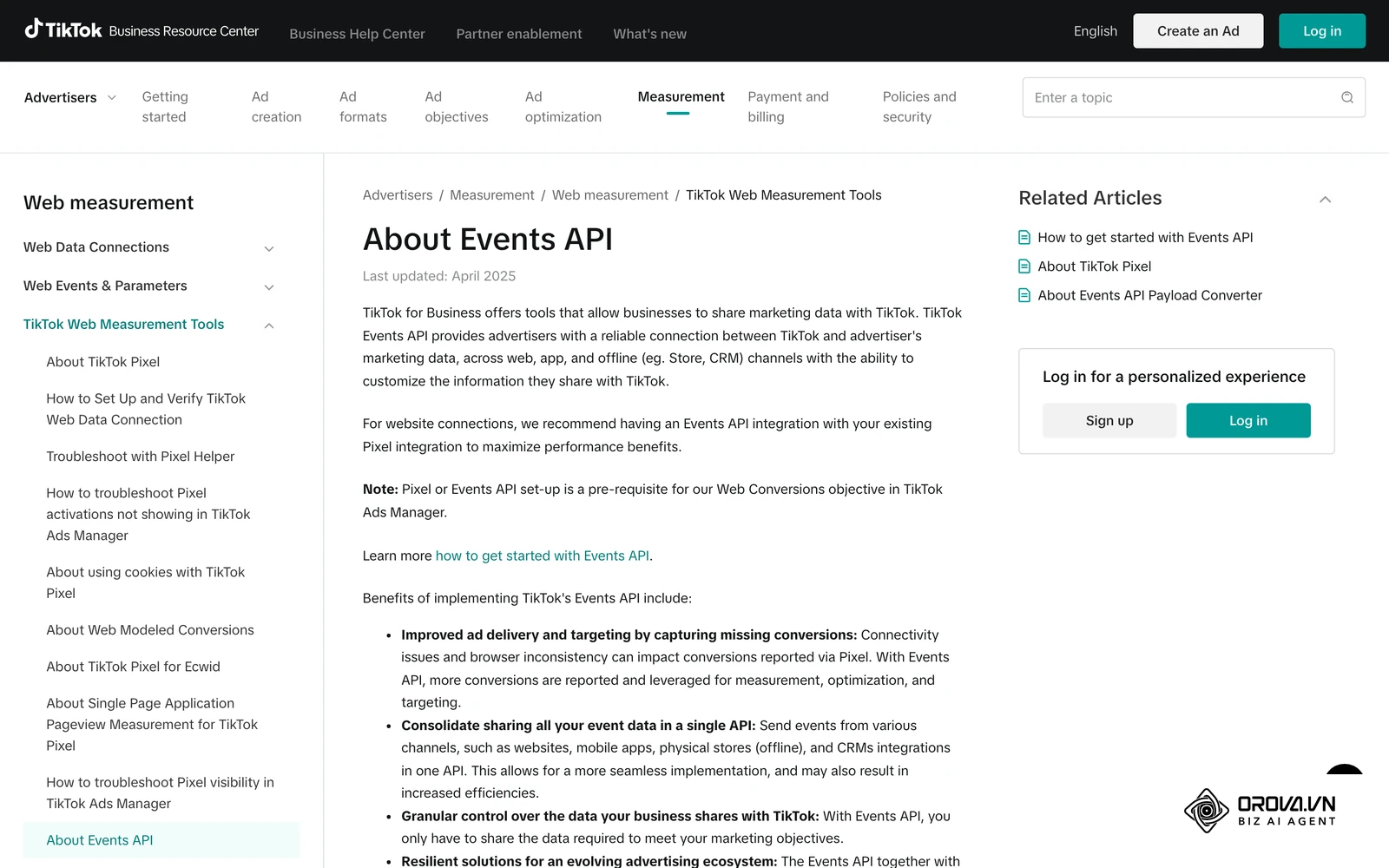Select the Ad objectives tab
Viewport: 1389px width, 868px height.
tap(457, 107)
